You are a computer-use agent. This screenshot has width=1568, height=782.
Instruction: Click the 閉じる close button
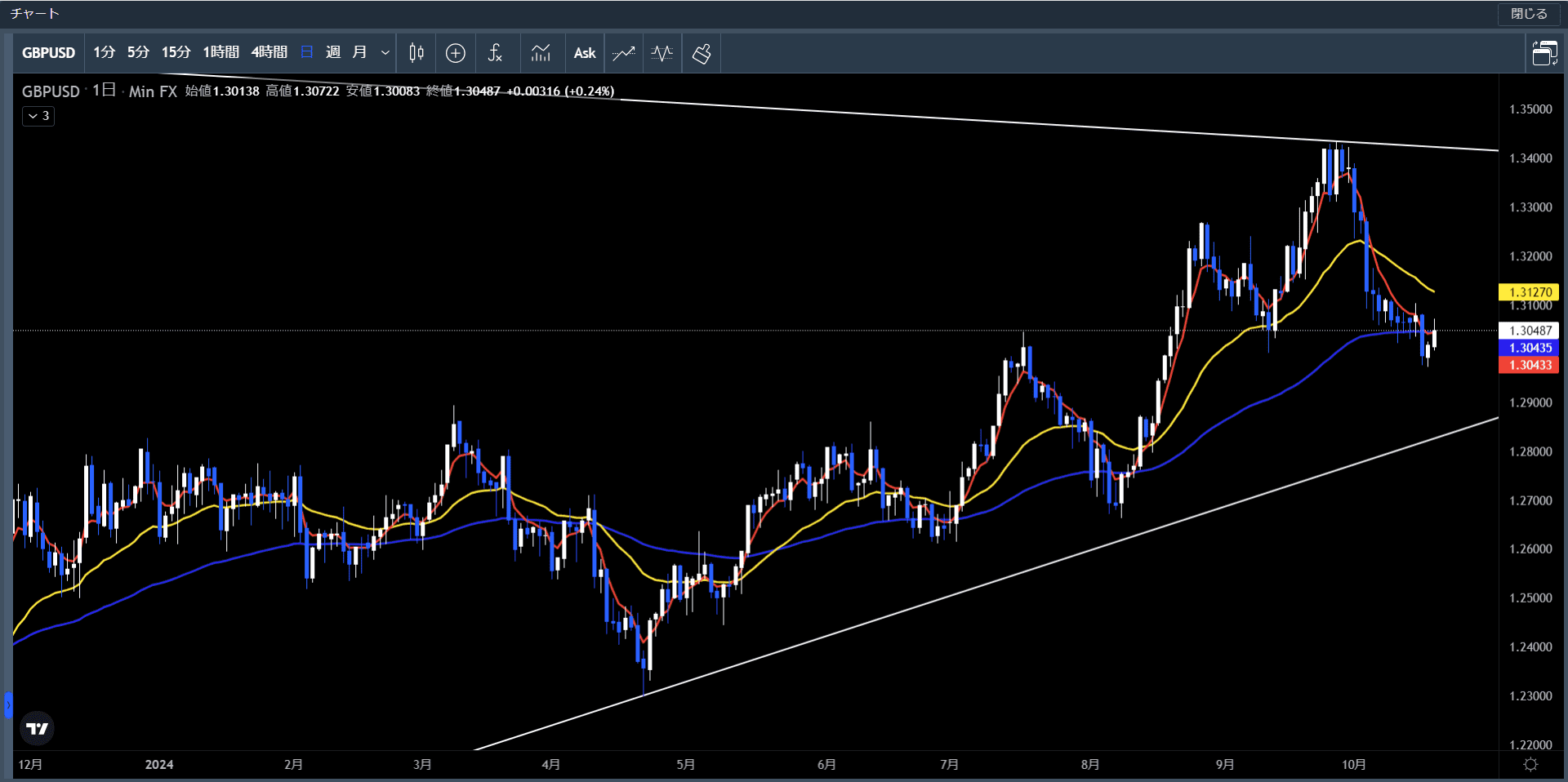pyautogui.click(x=1529, y=14)
